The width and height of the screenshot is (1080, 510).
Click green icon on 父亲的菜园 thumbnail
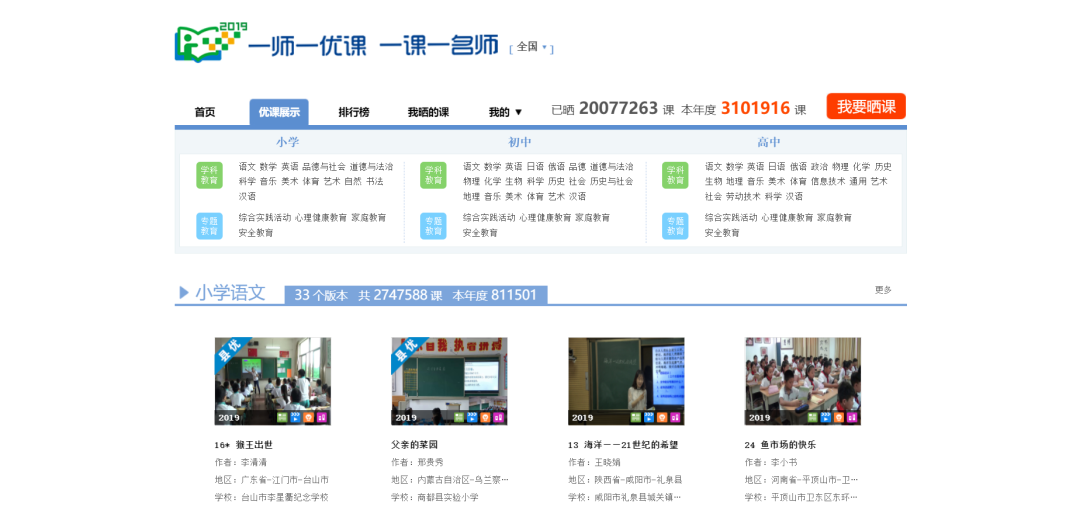tap(459, 417)
